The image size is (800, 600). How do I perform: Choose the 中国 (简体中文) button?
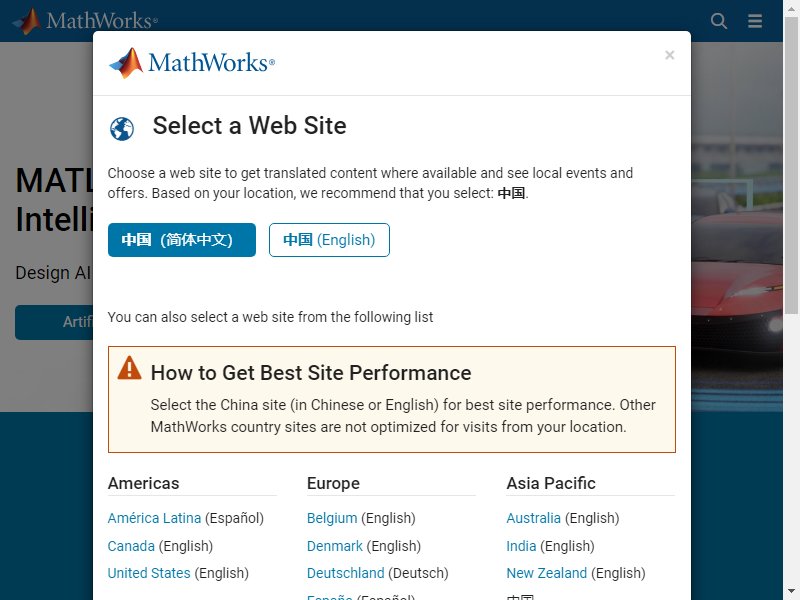tap(182, 240)
